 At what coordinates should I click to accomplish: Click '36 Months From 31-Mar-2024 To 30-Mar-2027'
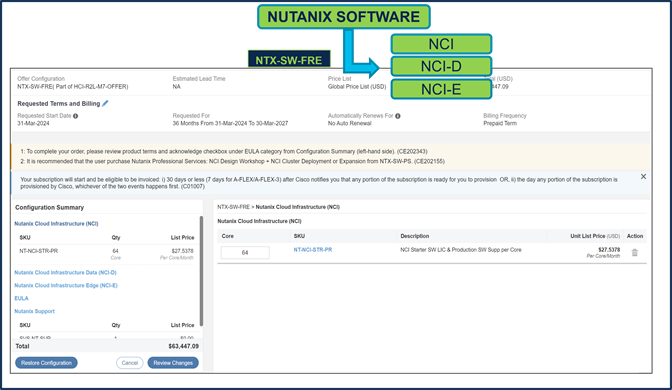tap(230, 123)
